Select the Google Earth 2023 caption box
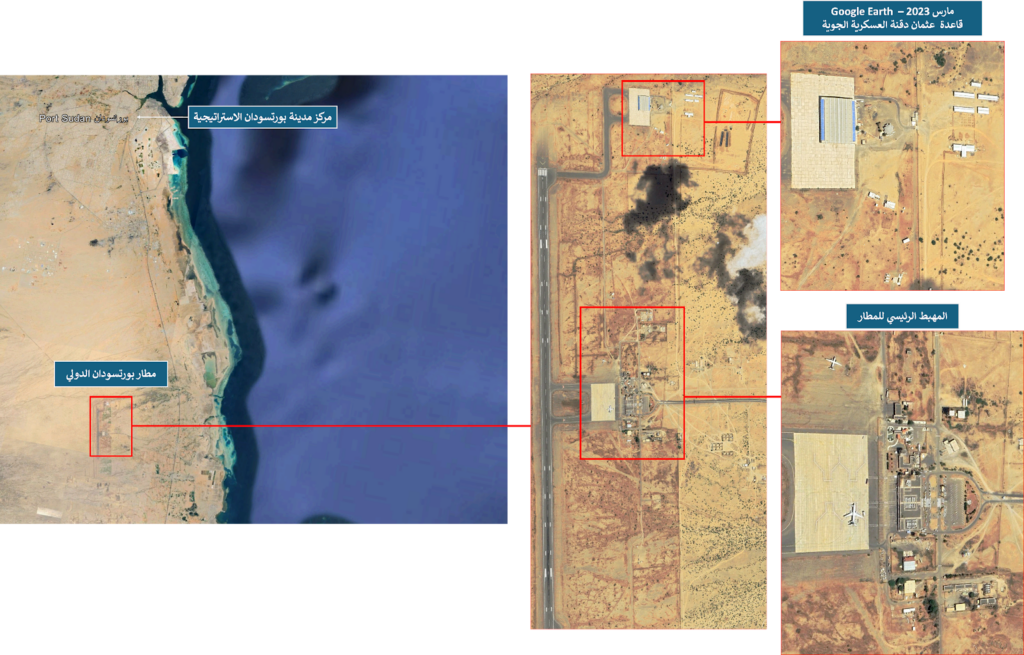The height and width of the screenshot is (655, 1024). pos(893,19)
